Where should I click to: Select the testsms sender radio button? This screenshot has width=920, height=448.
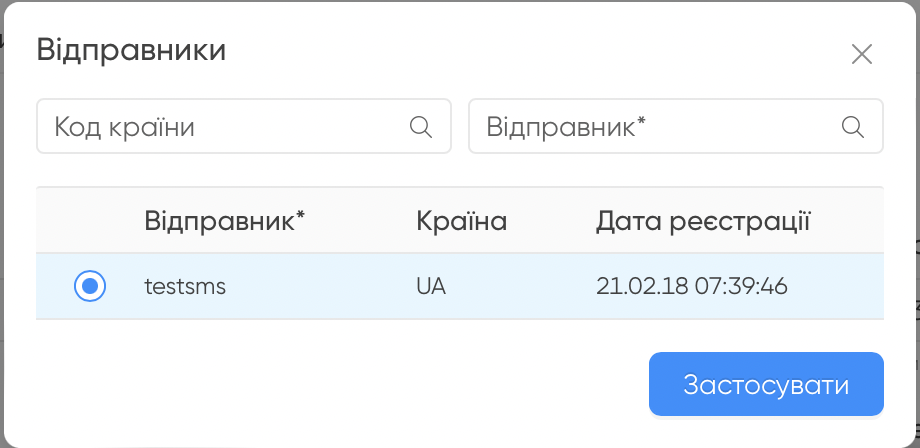(90, 286)
